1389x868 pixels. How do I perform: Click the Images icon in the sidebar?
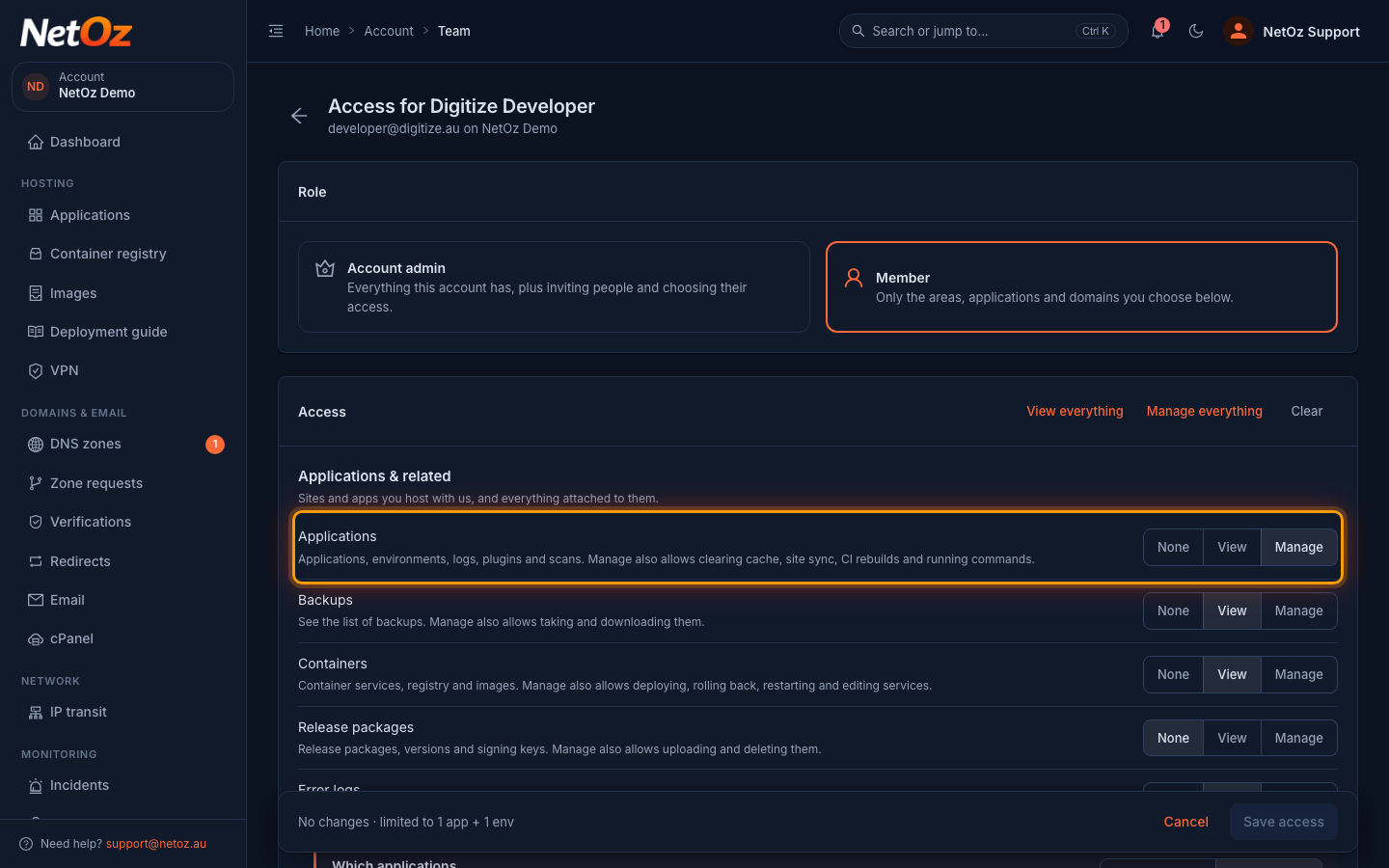tap(36, 293)
